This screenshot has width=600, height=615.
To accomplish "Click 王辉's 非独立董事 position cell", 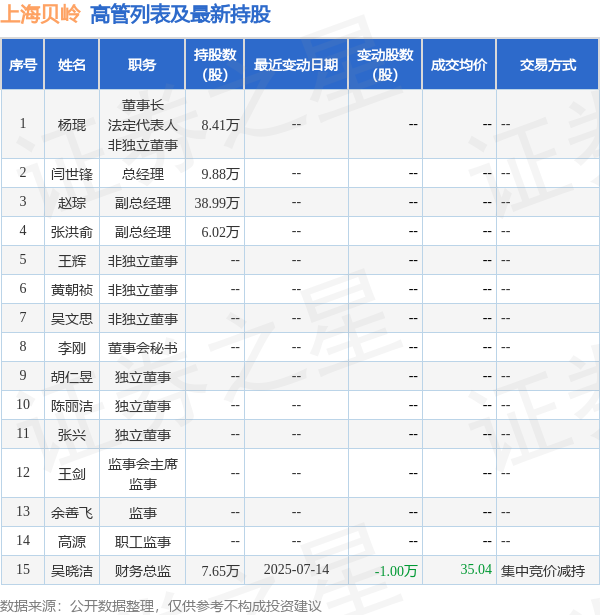I will tap(142, 261).
